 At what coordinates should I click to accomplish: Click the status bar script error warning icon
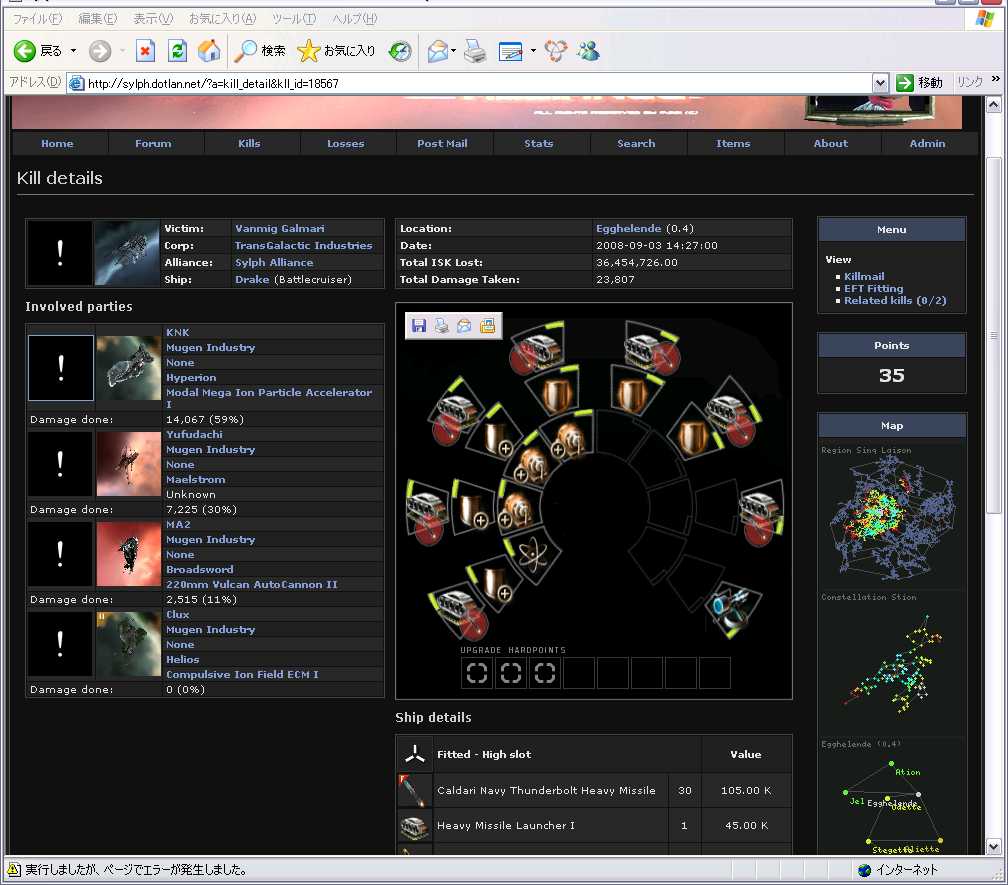(x=13, y=870)
